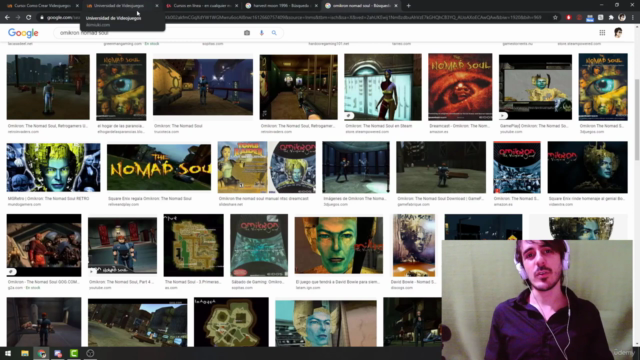Reload the current page

29,18
